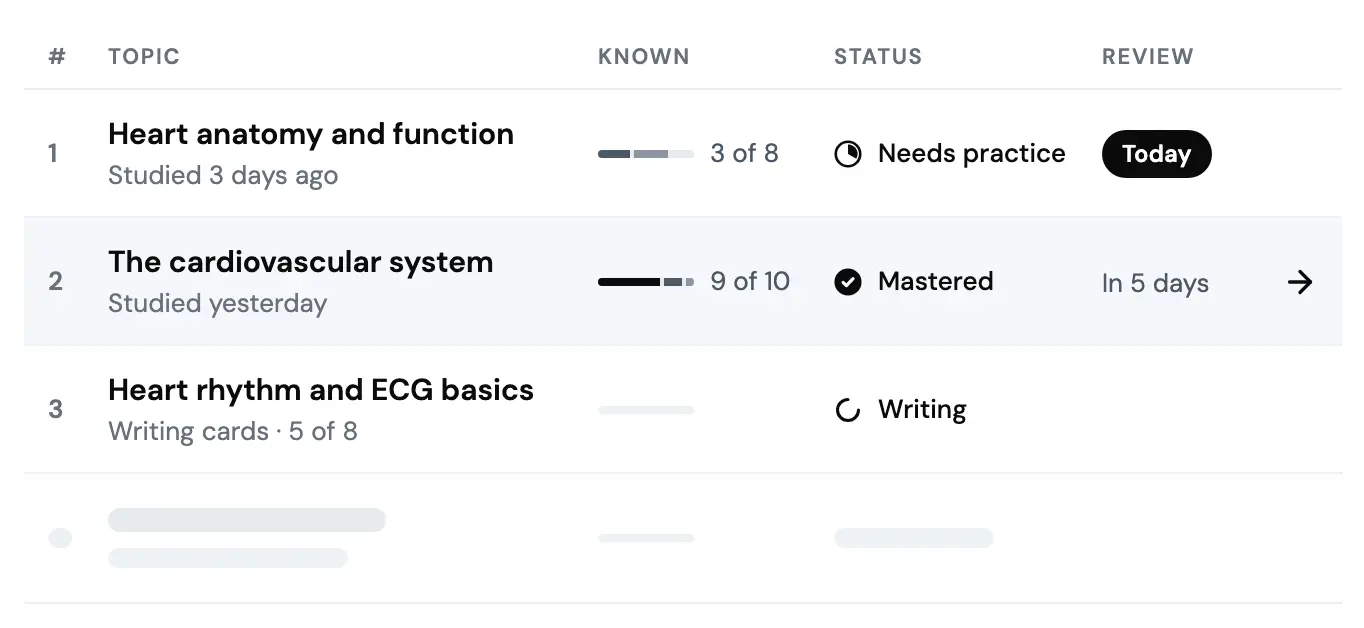Click the Mastered checkmark circle icon
Image resolution: width=1364 pixels, height=628 pixels.
(848, 282)
